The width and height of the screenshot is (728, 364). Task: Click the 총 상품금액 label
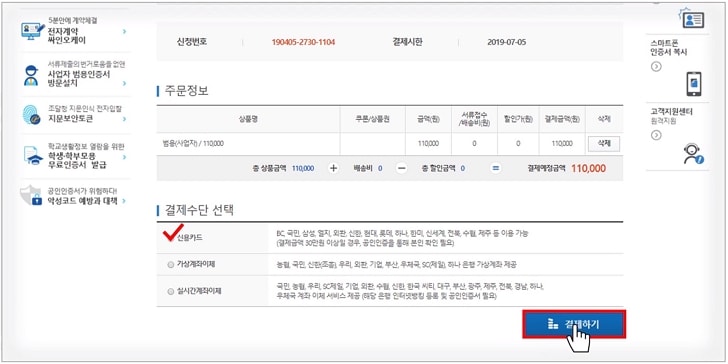(269, 168)
